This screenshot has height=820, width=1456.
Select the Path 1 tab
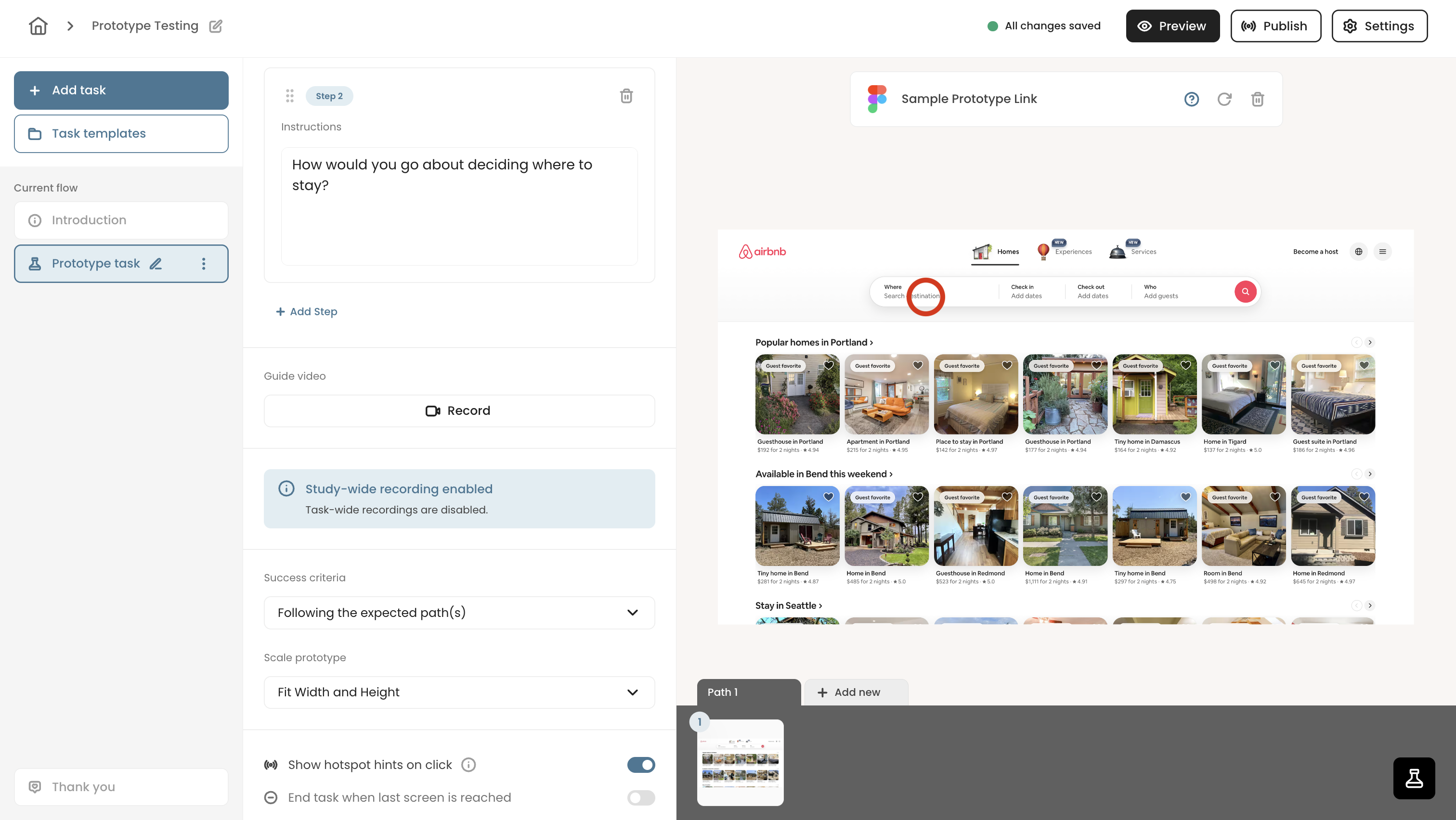point(748,692)
